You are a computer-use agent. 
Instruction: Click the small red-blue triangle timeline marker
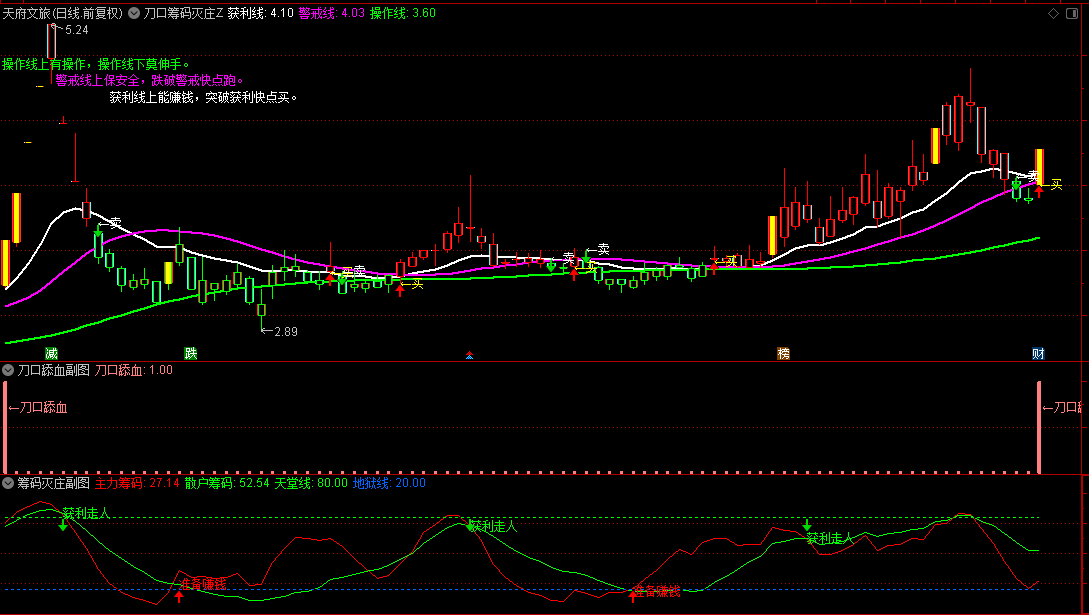[x=470, y=355]
